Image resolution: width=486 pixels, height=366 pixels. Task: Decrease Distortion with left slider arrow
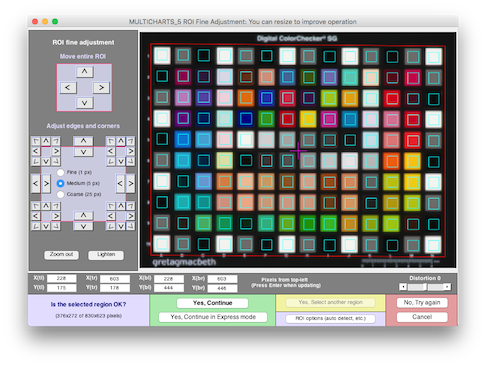point(403,287)
